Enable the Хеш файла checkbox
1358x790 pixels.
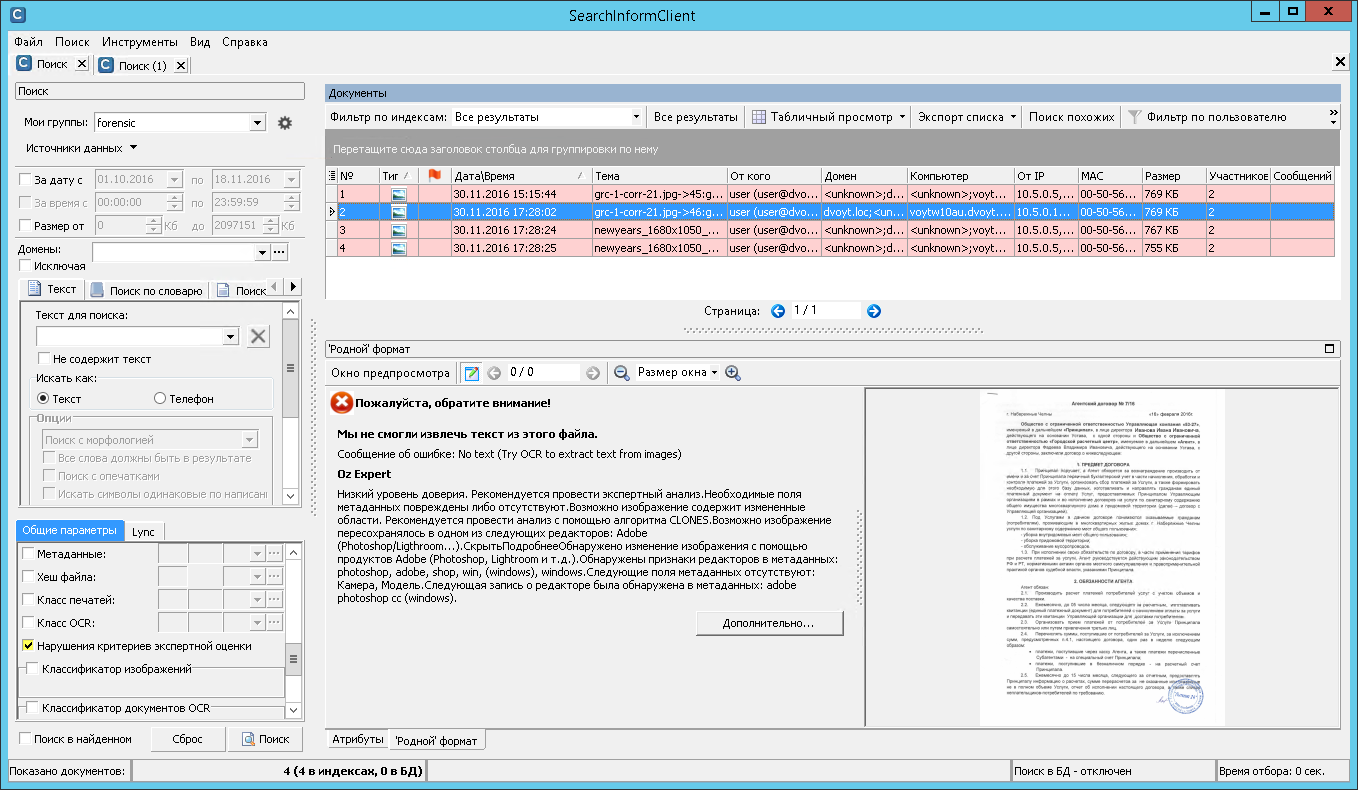pyautogui.click(x=28, y=577)
